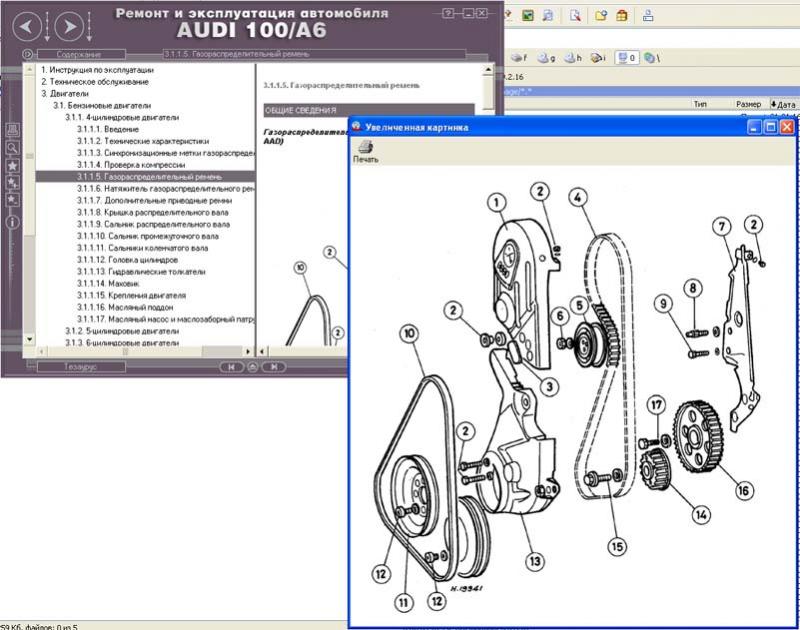Open '3.1.1.4. Проверка компрессии'
The width and height of the screenshot is (800, 630).
pyautogui.click(x=131, y=165)
